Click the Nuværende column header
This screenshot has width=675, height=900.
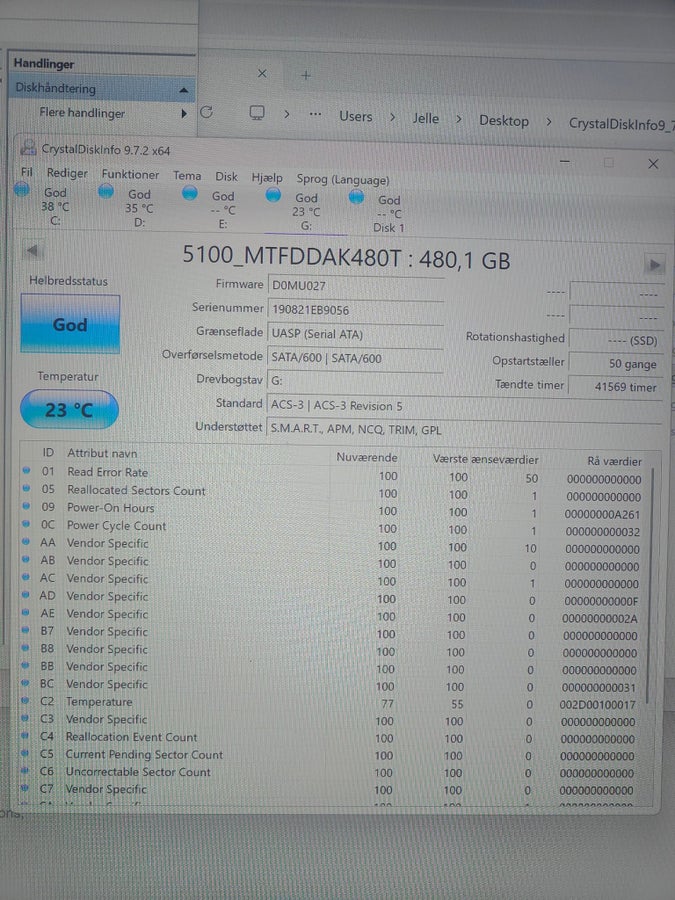click(x=367, y=457)
